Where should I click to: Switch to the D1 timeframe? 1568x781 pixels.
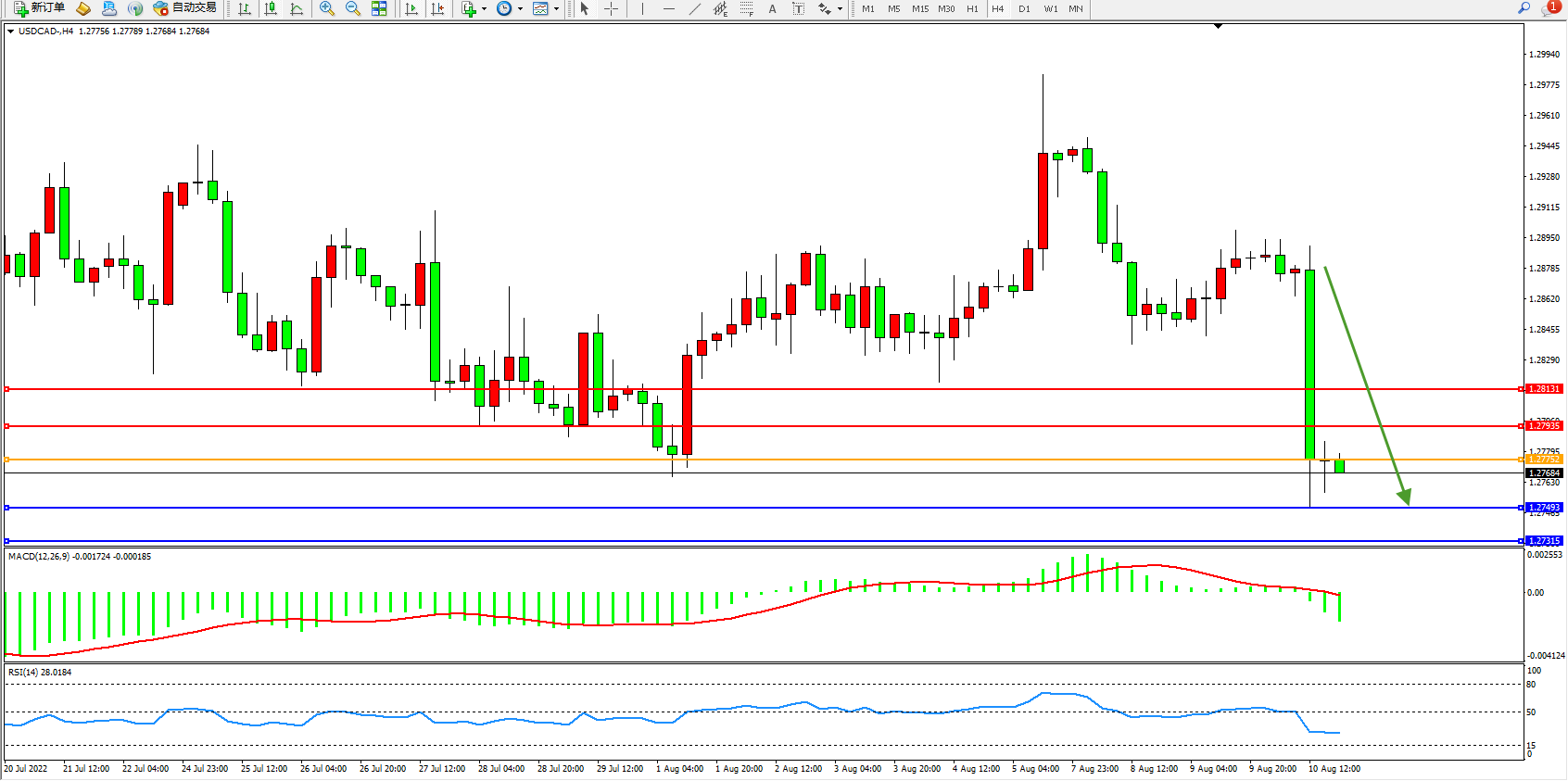1024,8
